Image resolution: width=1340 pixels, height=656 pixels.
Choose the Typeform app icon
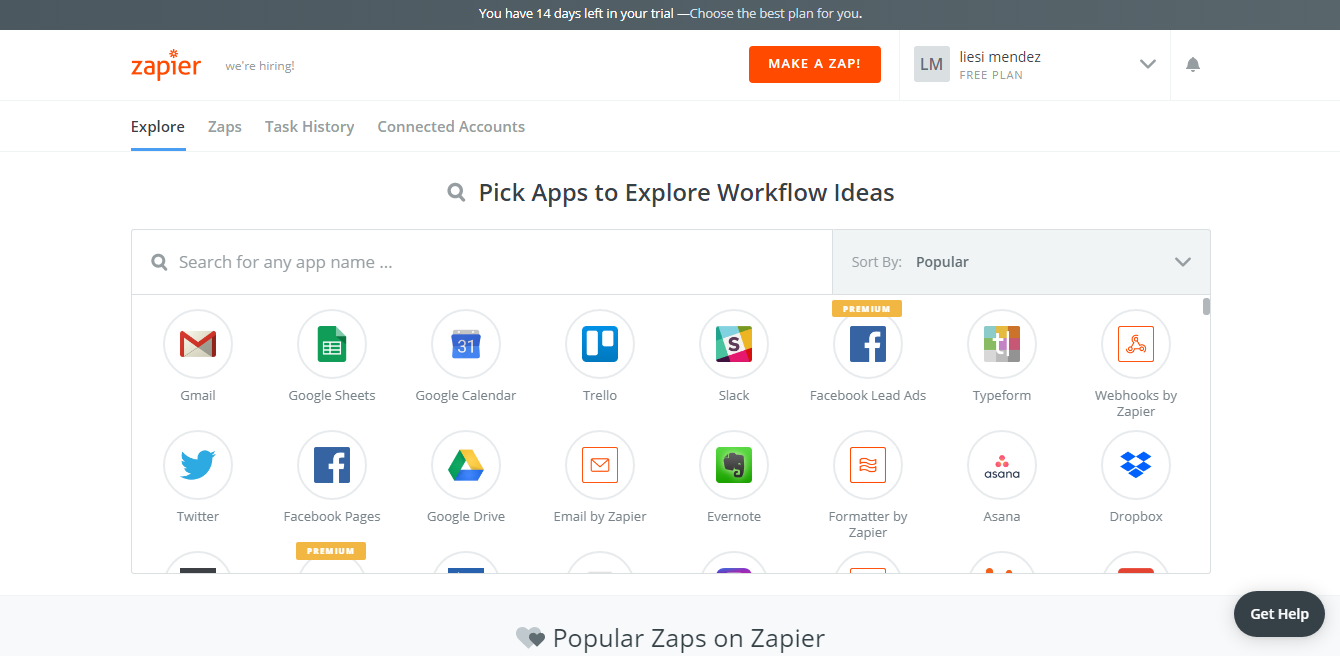(1002, 344)
